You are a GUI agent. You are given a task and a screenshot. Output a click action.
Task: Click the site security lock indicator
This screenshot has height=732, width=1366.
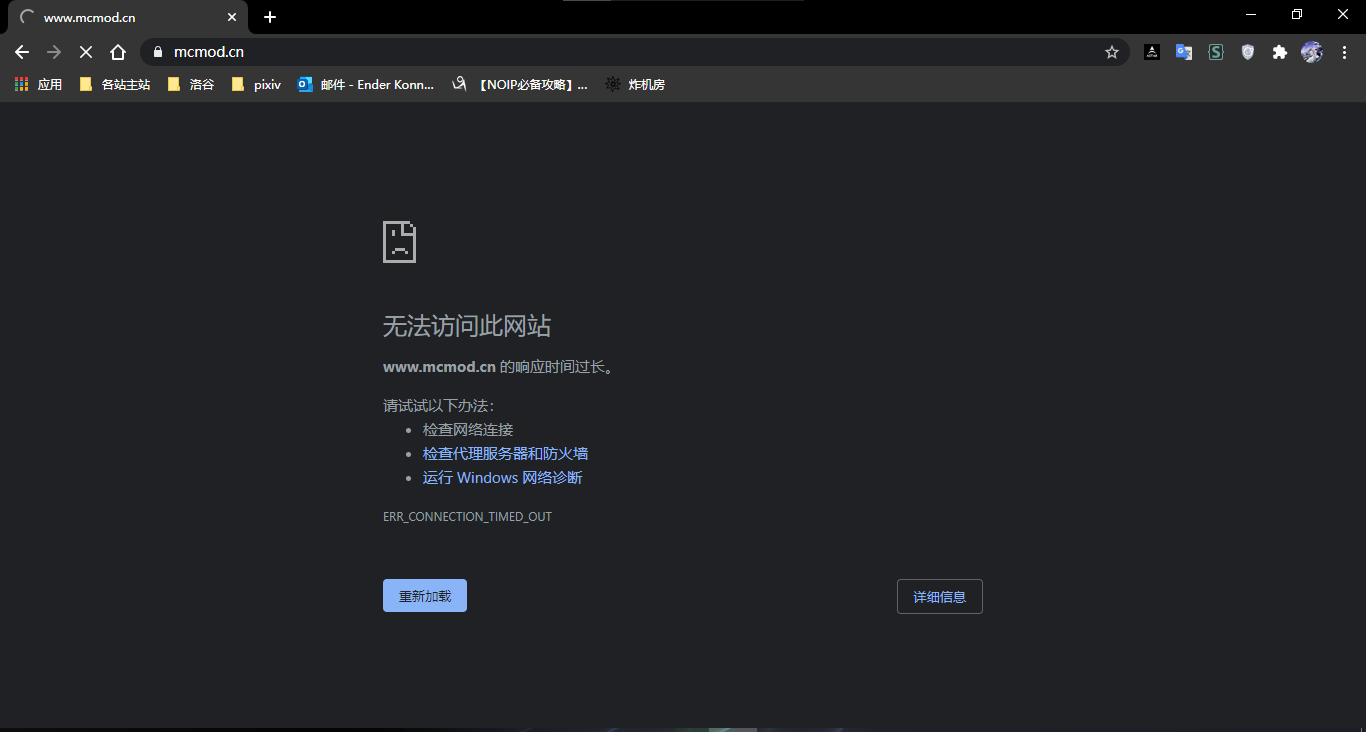(157, 51)
